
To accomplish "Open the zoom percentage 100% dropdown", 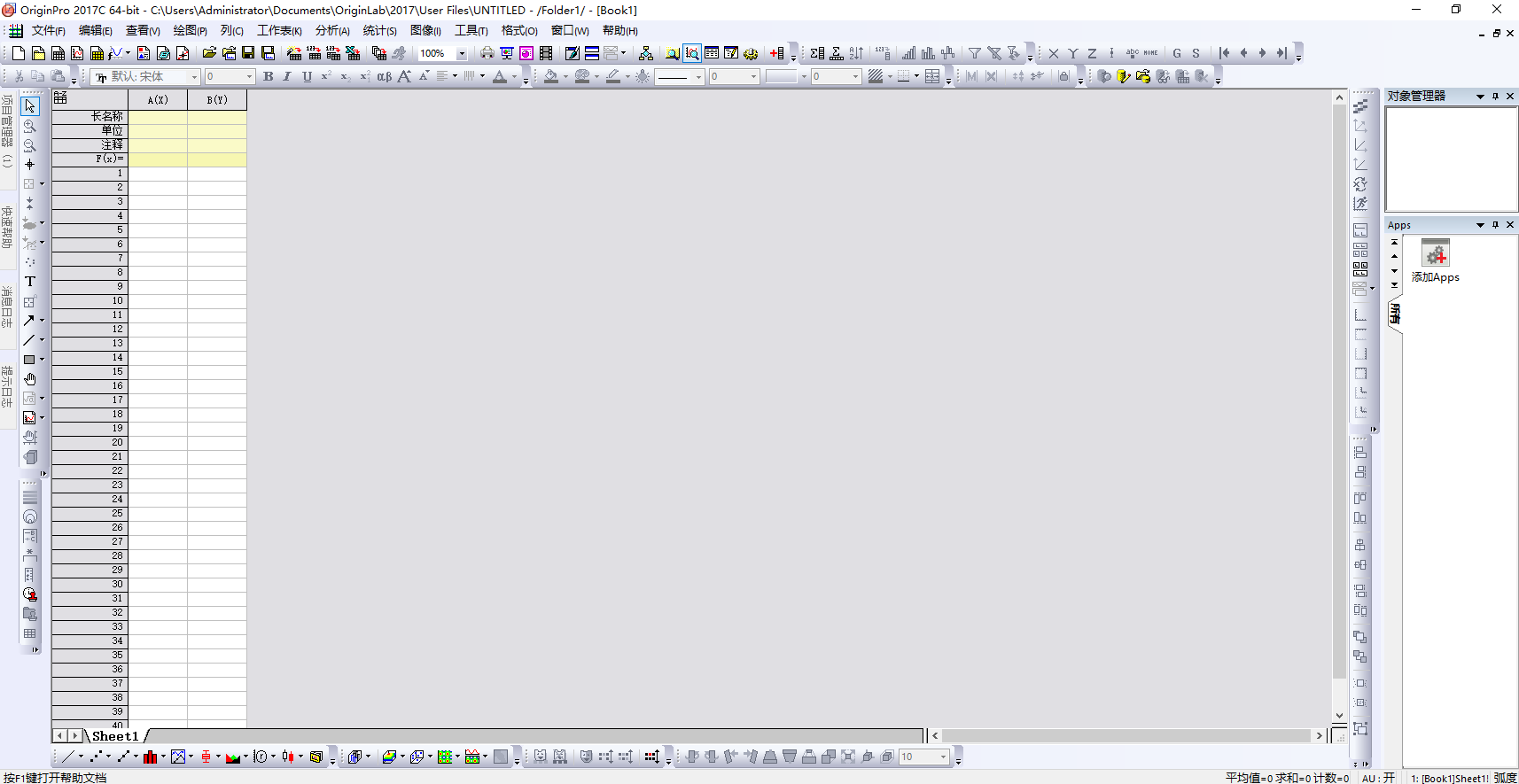I will coord(461,54).
